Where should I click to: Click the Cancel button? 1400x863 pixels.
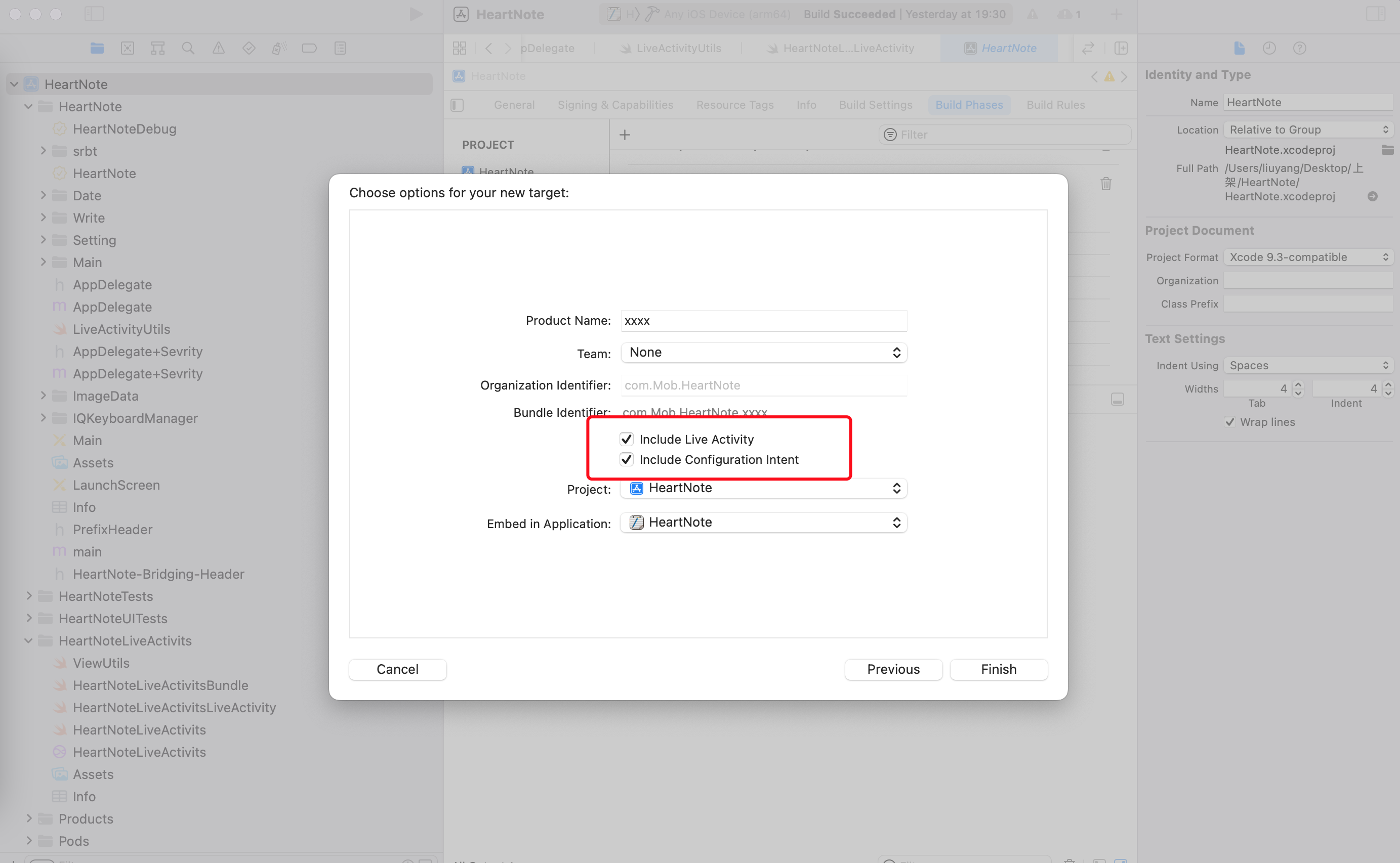tap(398, 669)
